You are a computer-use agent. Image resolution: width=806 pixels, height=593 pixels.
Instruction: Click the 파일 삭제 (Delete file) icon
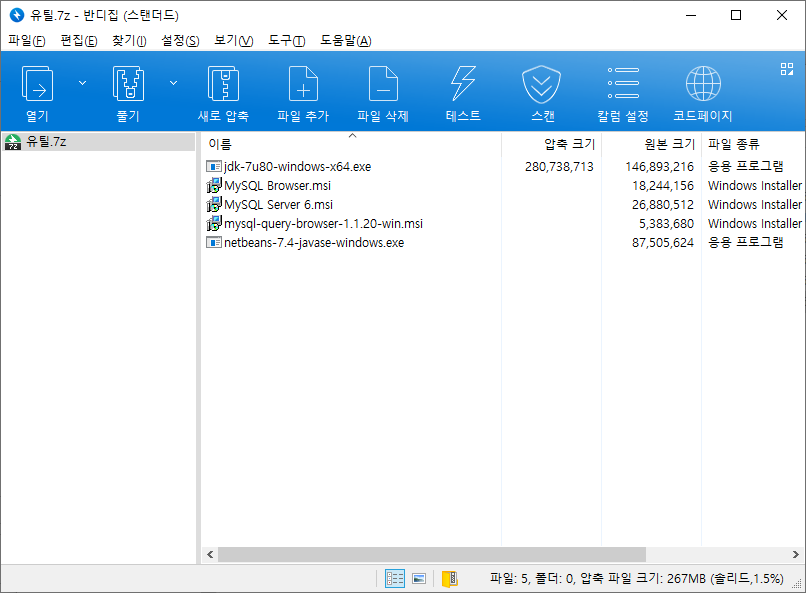click(x=383, y=84)
